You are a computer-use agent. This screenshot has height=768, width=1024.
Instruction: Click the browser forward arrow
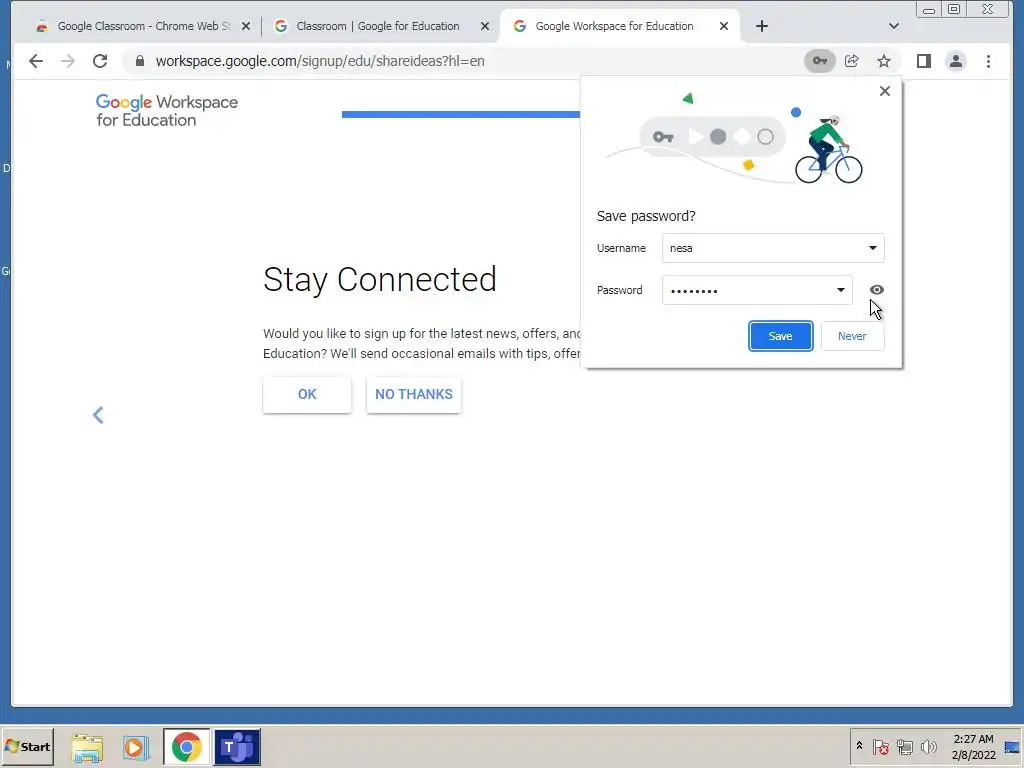68,61
